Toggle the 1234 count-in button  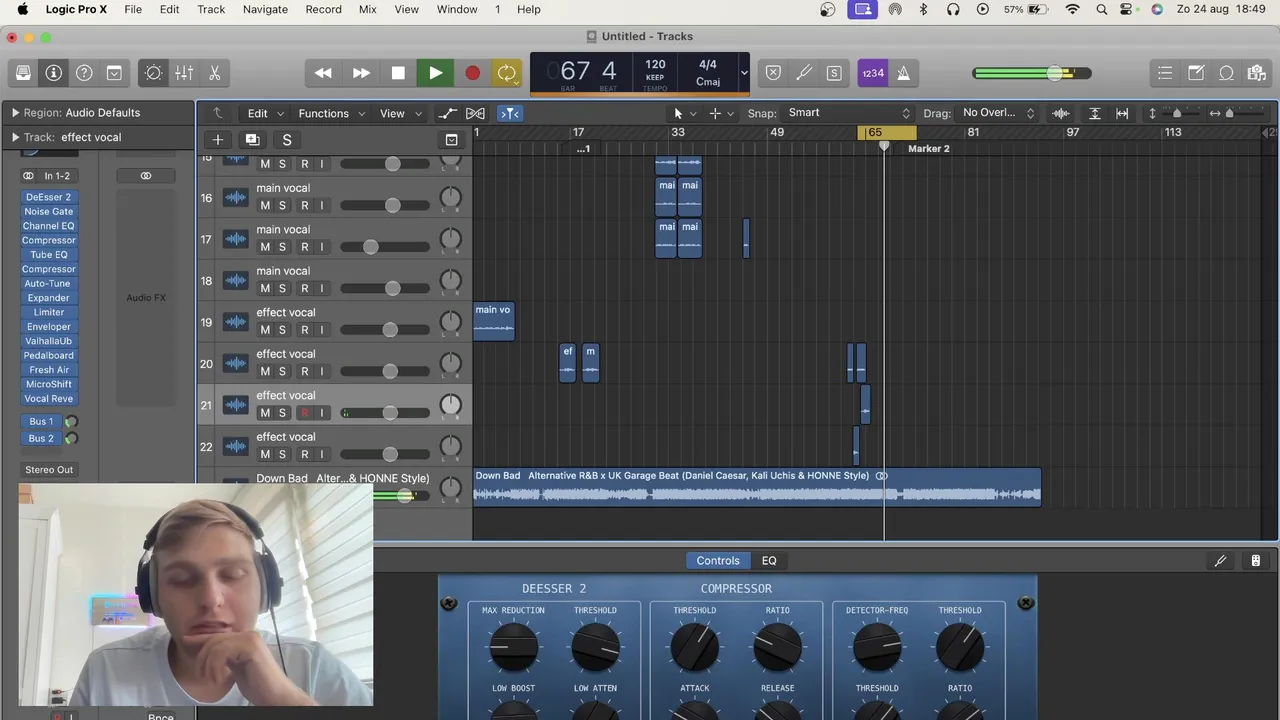pos(873,73)
